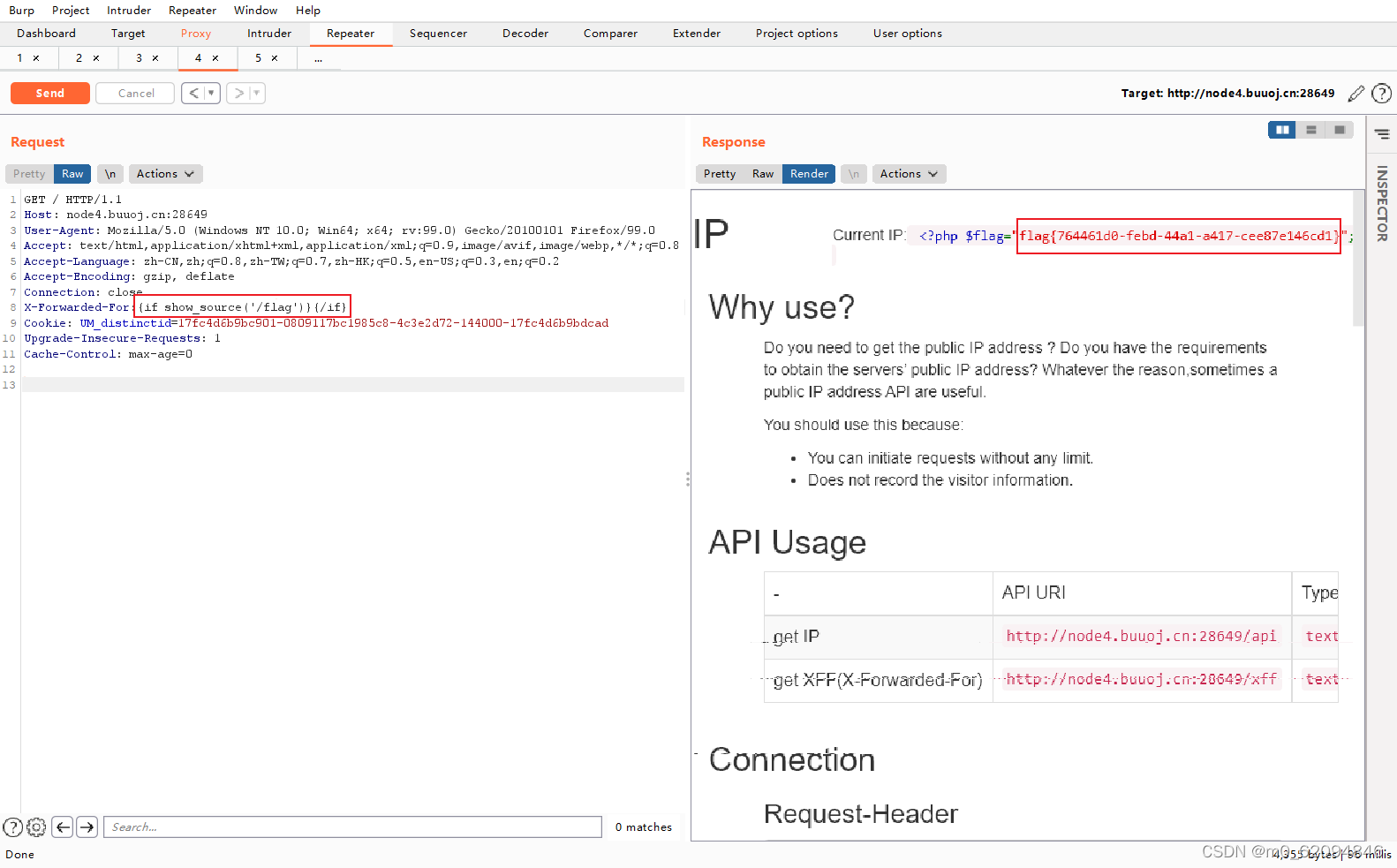This screenshot has height=868, width=1397.
Task: Close repeater tab 1
Action: click(x=36, y=58)
